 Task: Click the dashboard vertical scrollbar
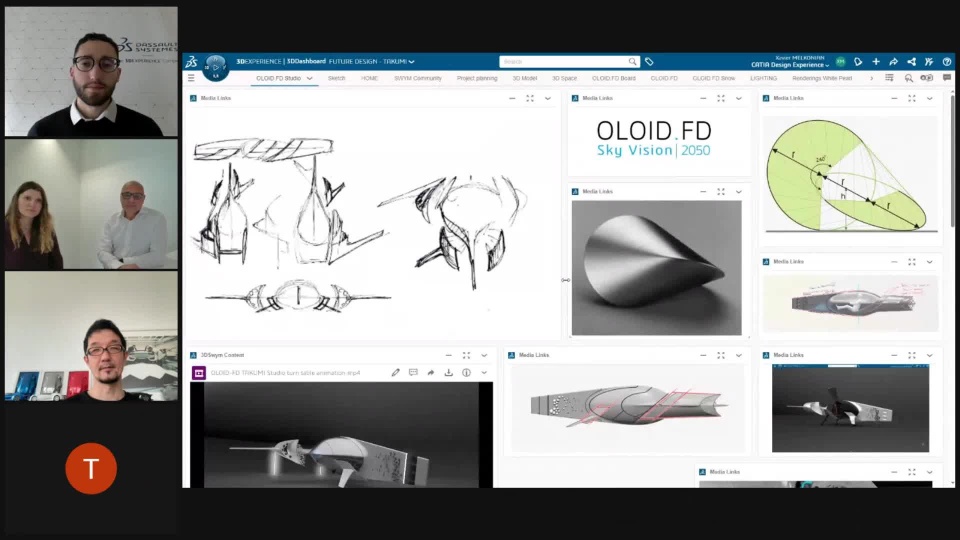click(952, 161)
